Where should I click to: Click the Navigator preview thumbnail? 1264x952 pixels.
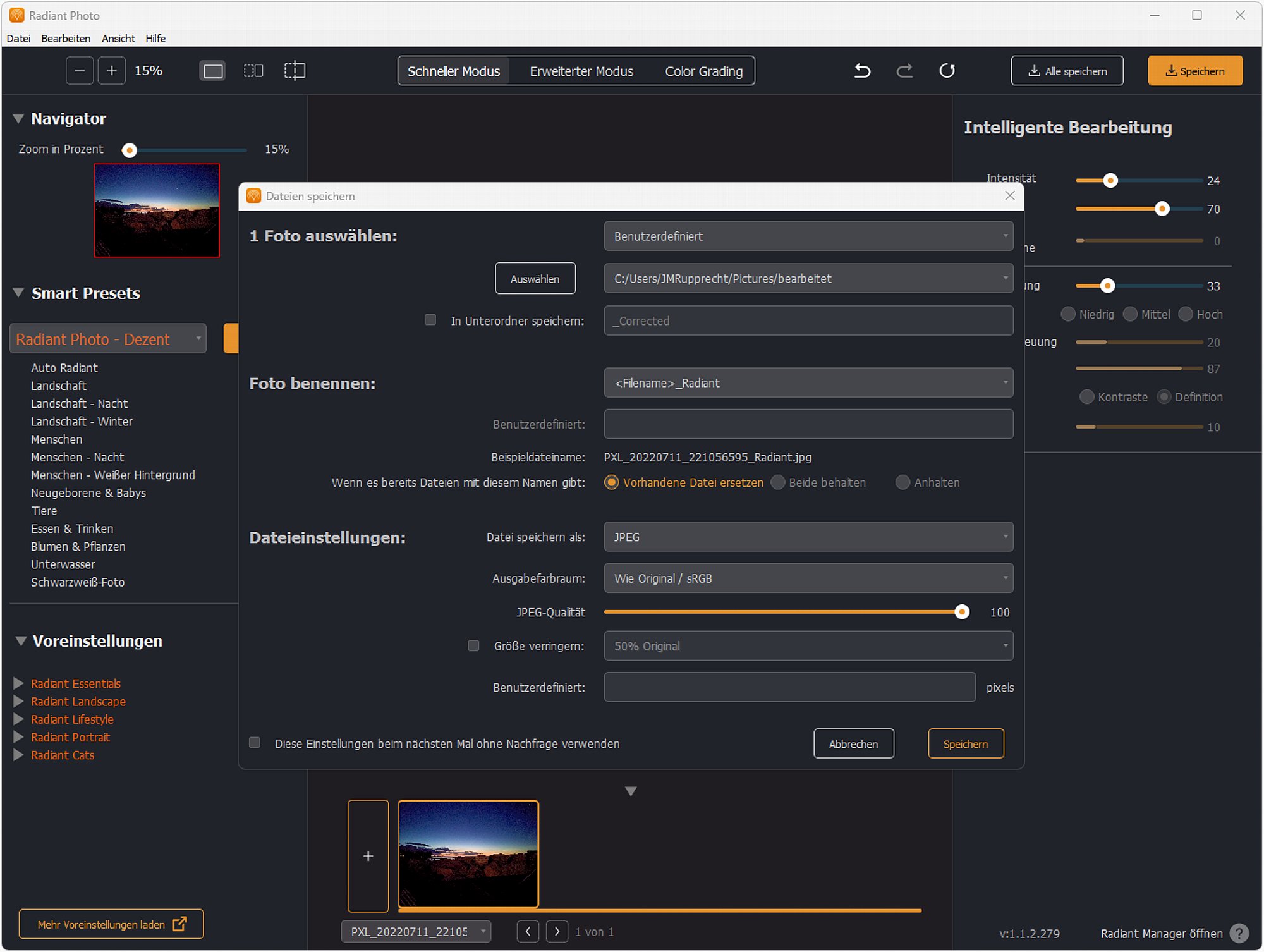157,211
